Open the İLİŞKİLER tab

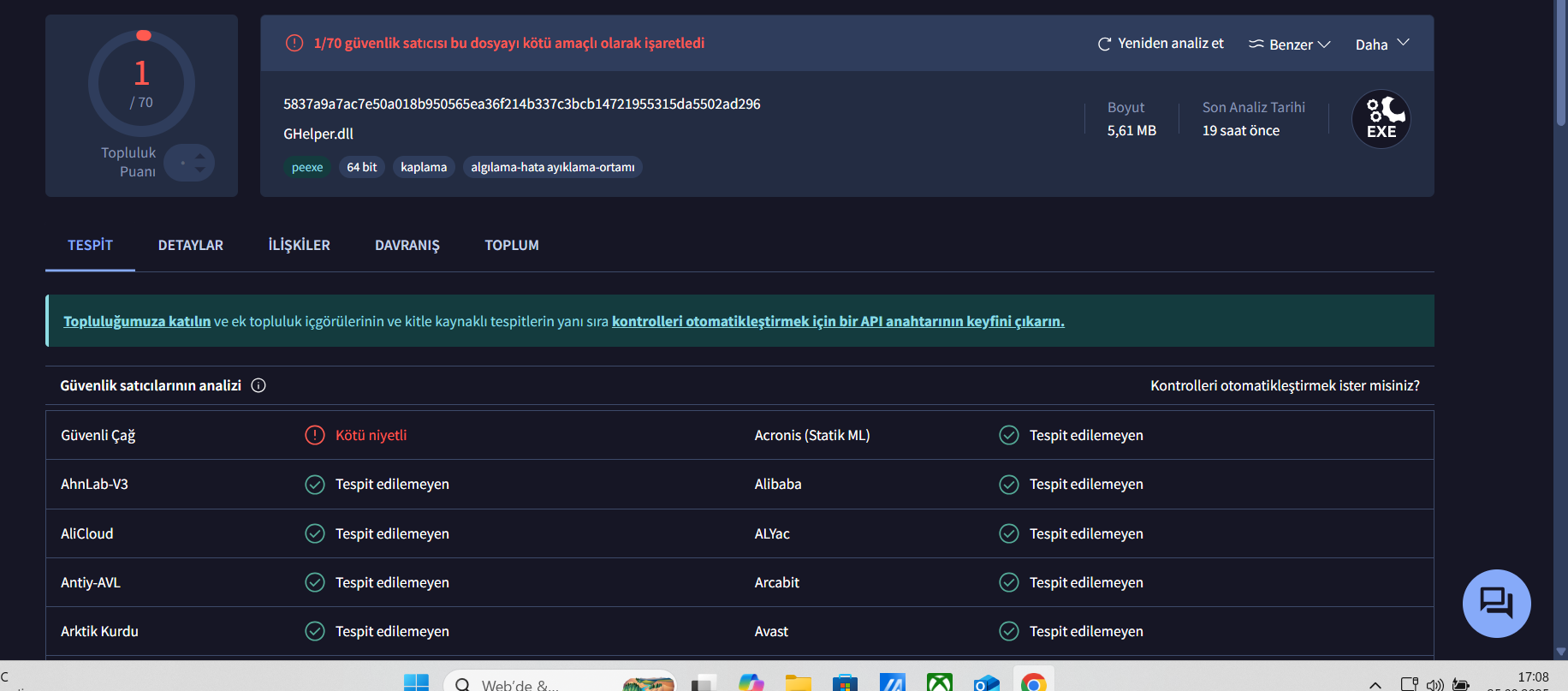(299, 245)
